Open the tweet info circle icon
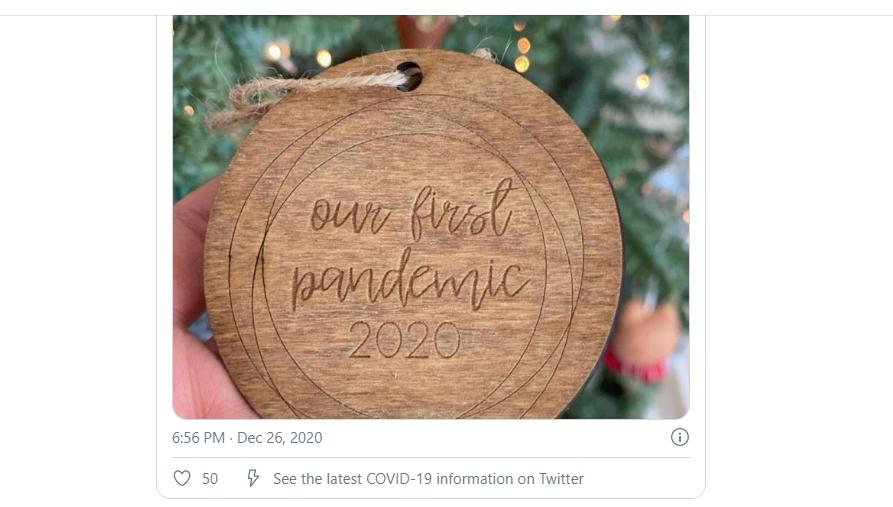 pos(679,438)
